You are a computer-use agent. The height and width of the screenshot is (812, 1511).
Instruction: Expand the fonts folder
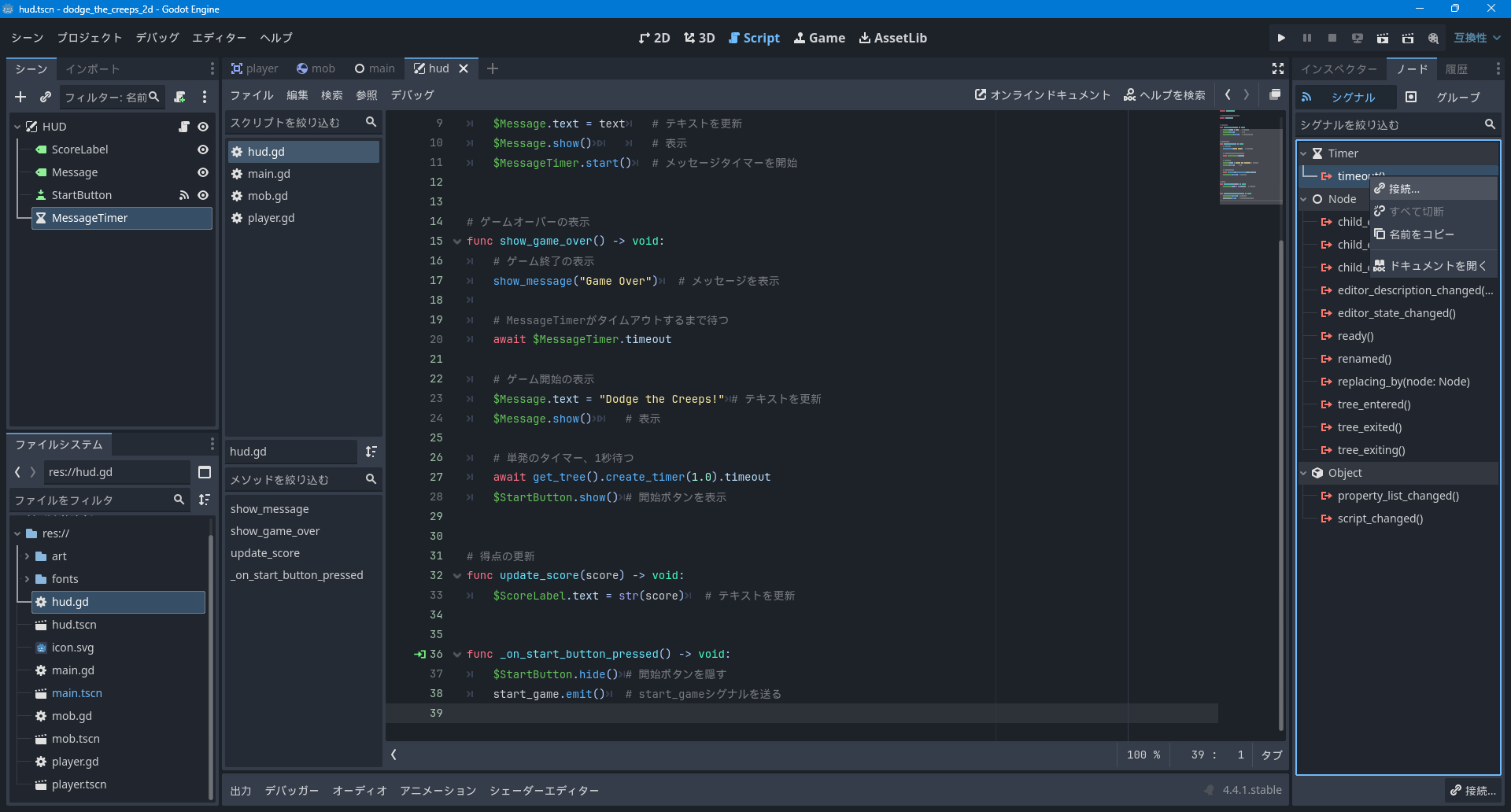coord(27,579)
